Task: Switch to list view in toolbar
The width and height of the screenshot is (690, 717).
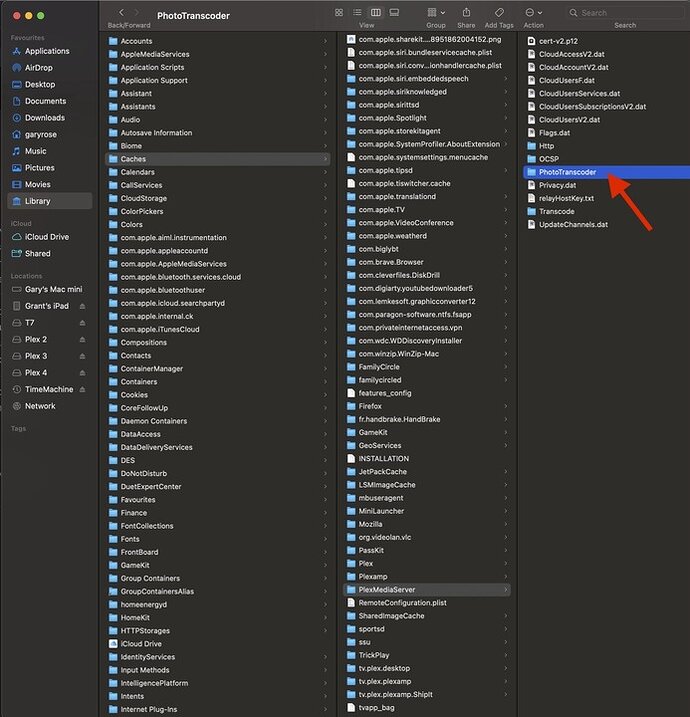Action: (x=357, y=13)
